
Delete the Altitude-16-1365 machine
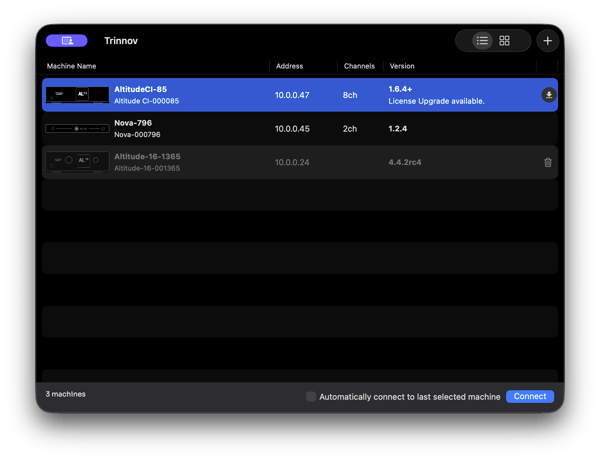pyautogui.click(x=547, y=162)
